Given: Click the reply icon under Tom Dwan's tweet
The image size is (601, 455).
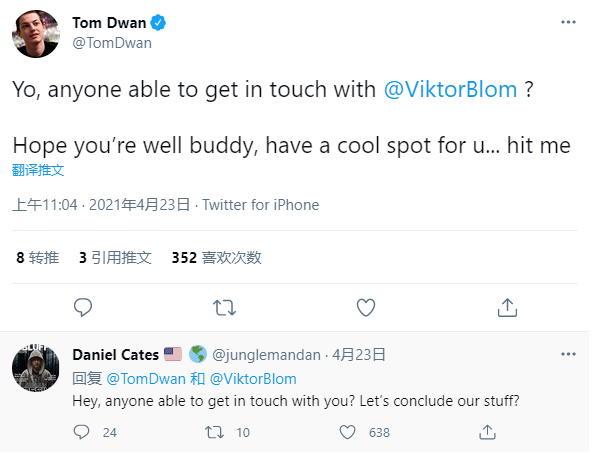Looking at the screenshot, I should 84,306.
